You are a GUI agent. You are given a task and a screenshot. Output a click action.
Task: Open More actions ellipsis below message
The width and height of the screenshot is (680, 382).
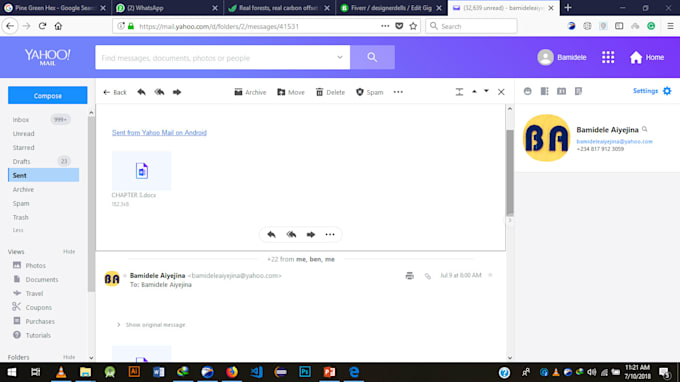click(330, 235)
